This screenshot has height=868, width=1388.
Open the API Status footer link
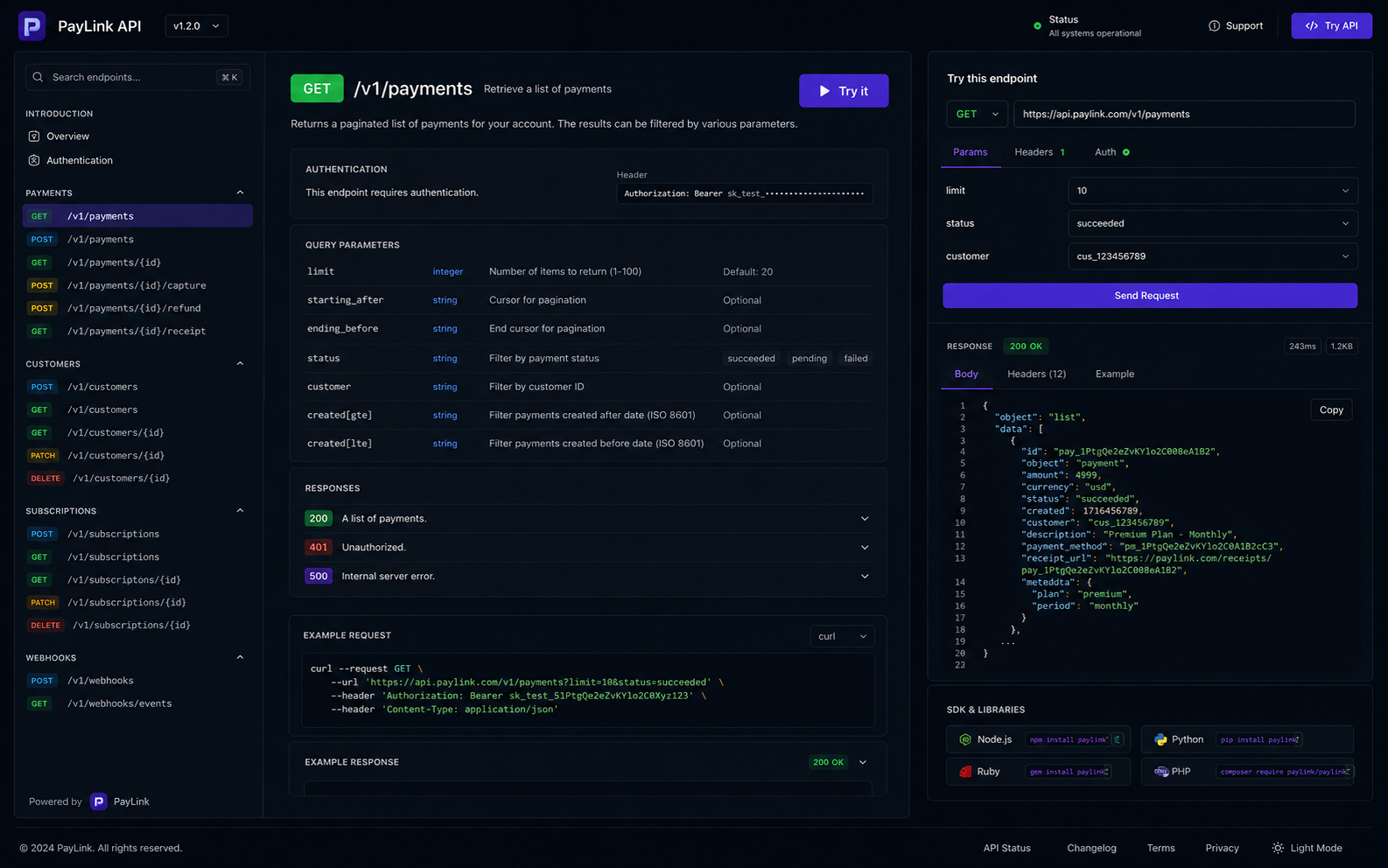pos(1006,848)
